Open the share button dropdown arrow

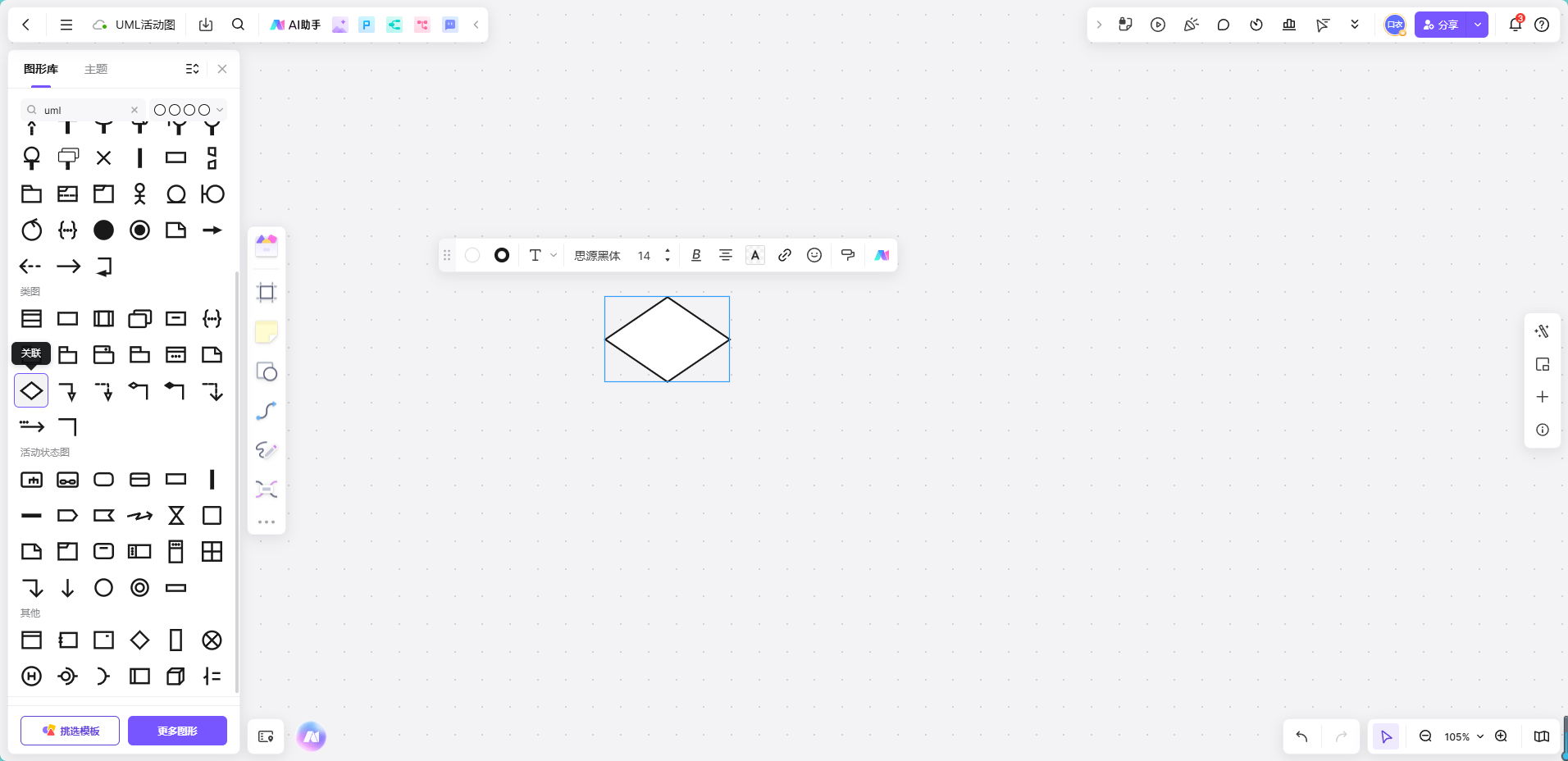[x=1478, y=25]
